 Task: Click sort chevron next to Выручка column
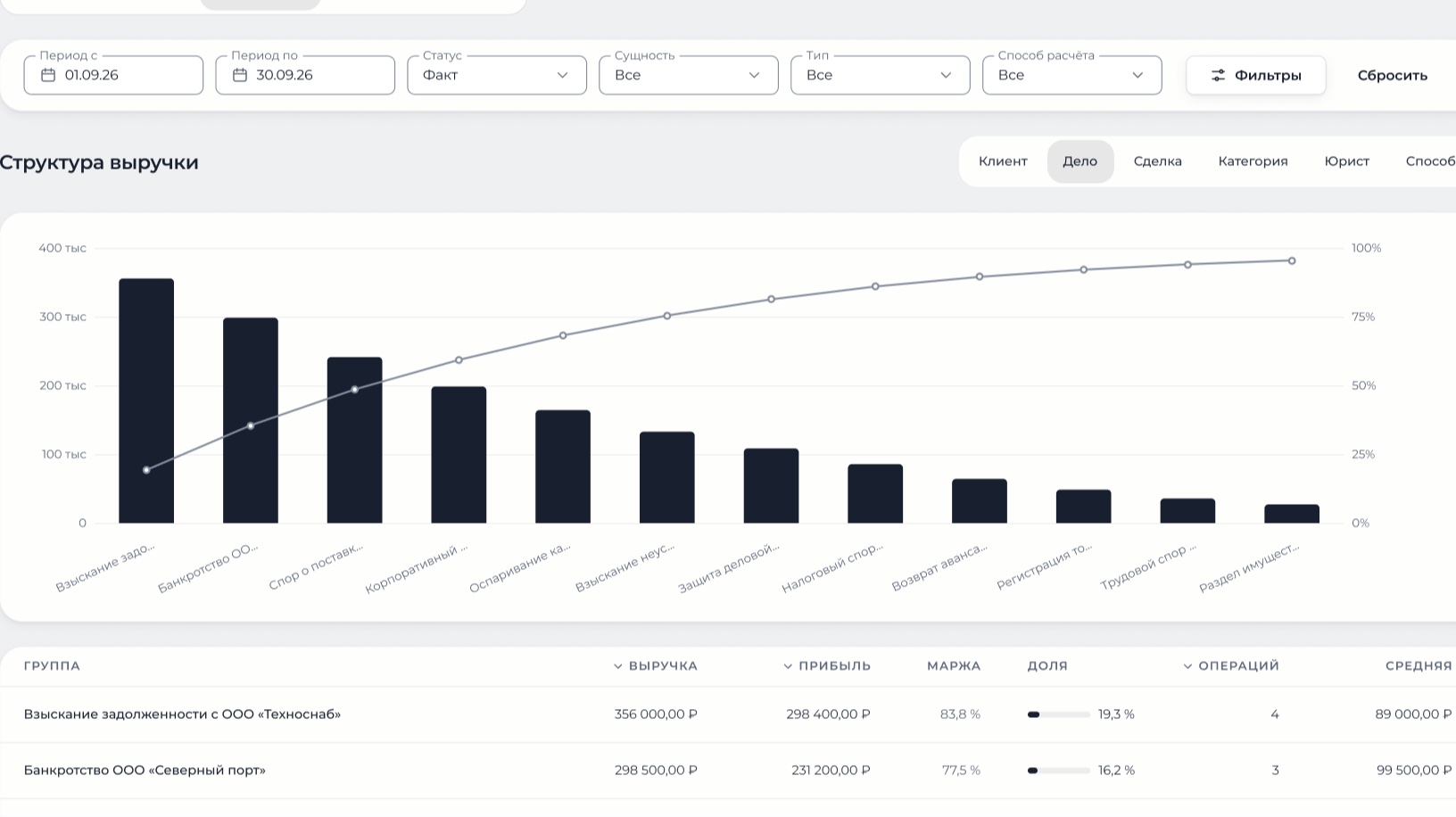(x=617, y=666)
